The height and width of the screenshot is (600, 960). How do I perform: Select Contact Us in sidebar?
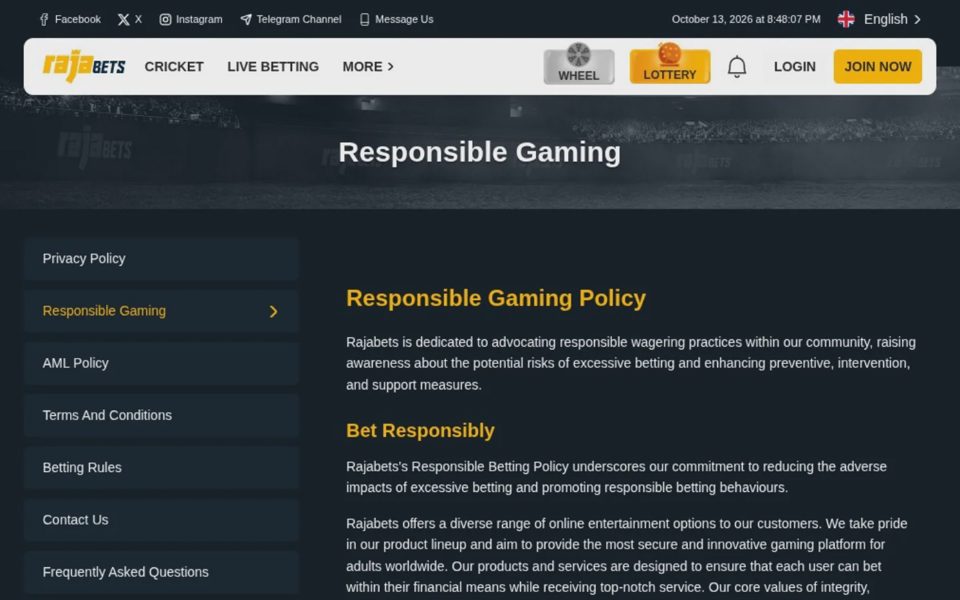click(161, 520)
